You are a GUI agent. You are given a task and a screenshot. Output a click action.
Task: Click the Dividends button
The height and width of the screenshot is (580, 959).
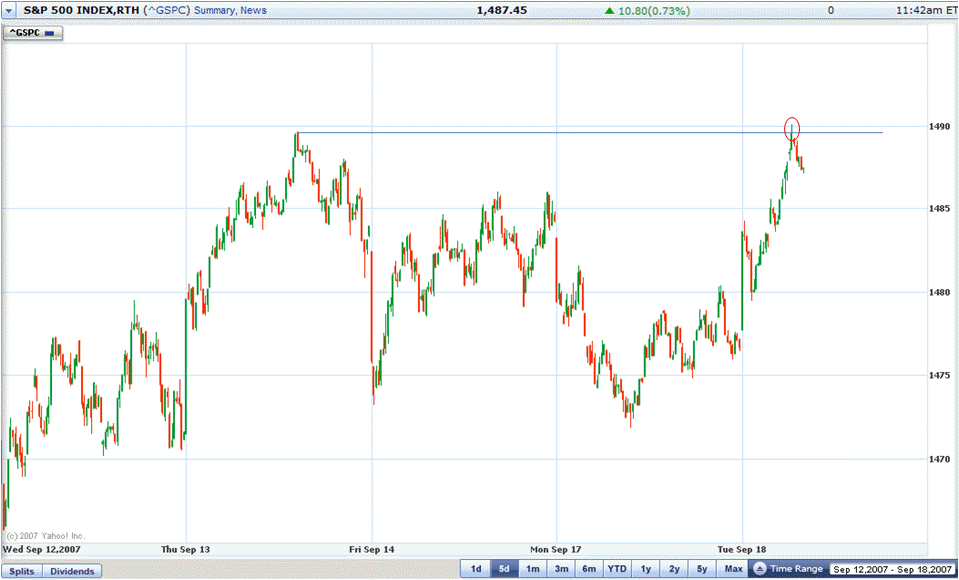[x=72, y=571]
